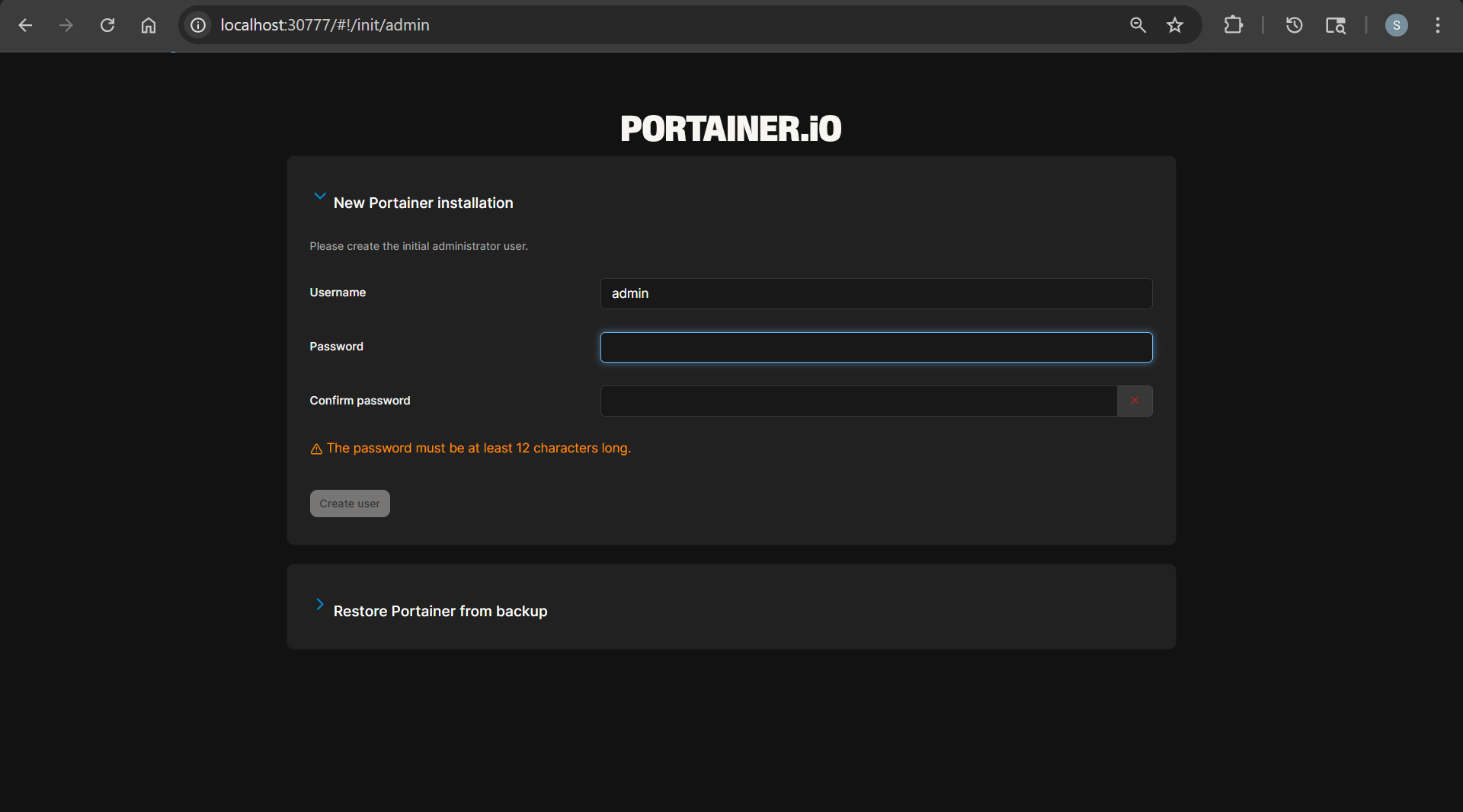
Task: Focus the Password input field
Action: pos(876,347)
